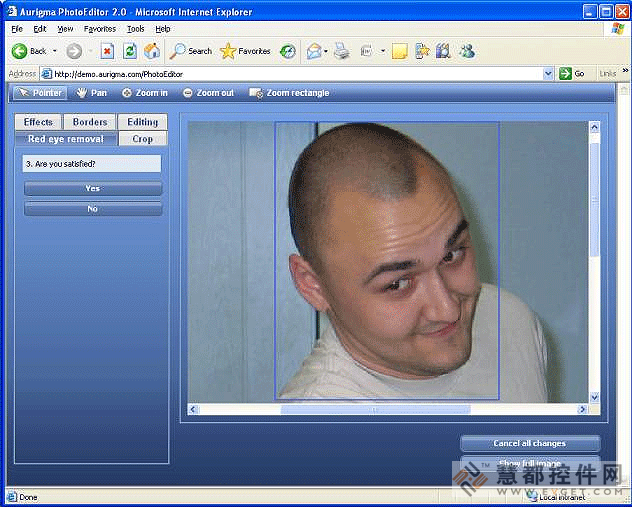Select the Pointer tool

40,93
